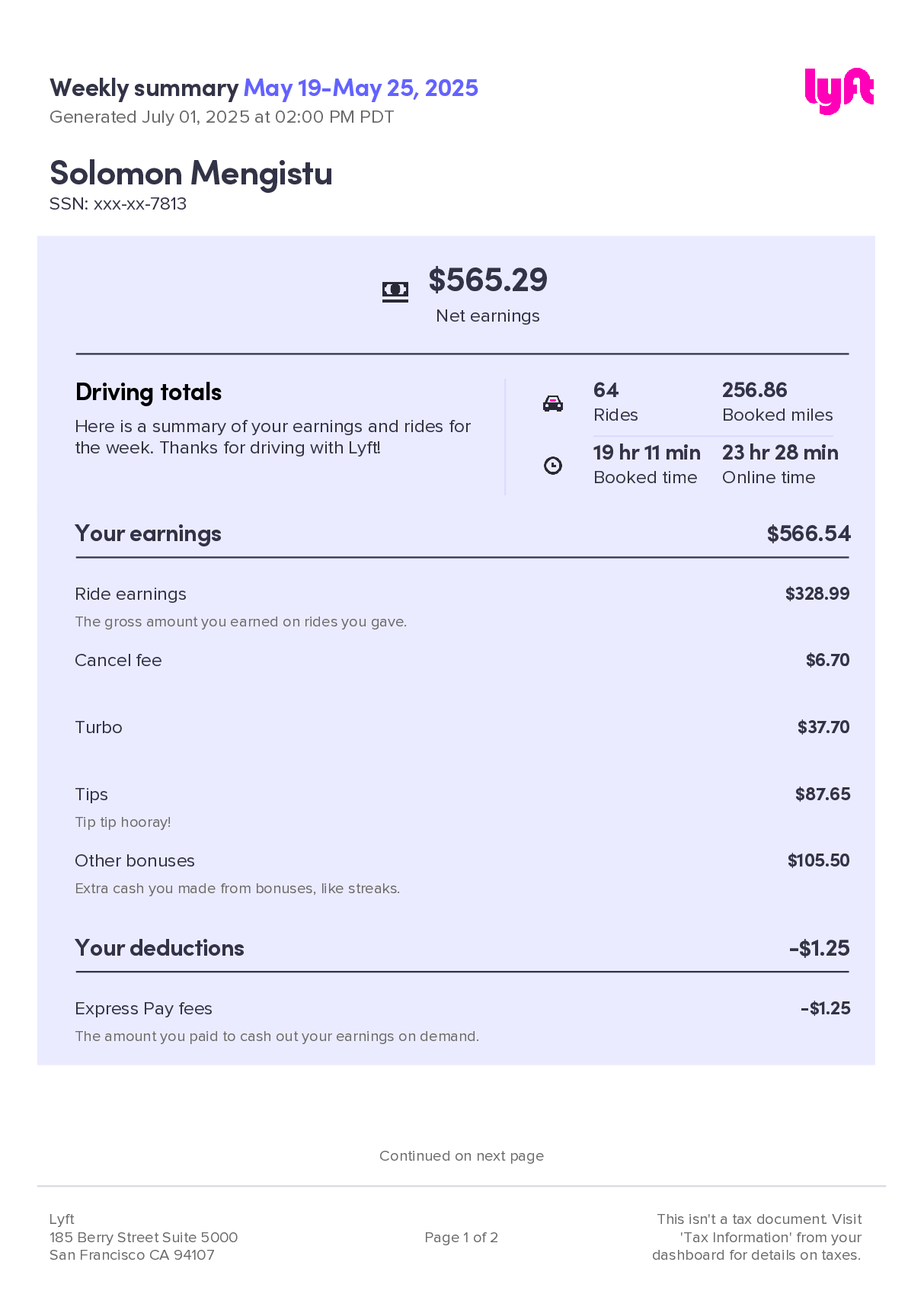Click the 256.86 booked miles value
This screenshot has width=924, height=1307.
pos(754,390)
